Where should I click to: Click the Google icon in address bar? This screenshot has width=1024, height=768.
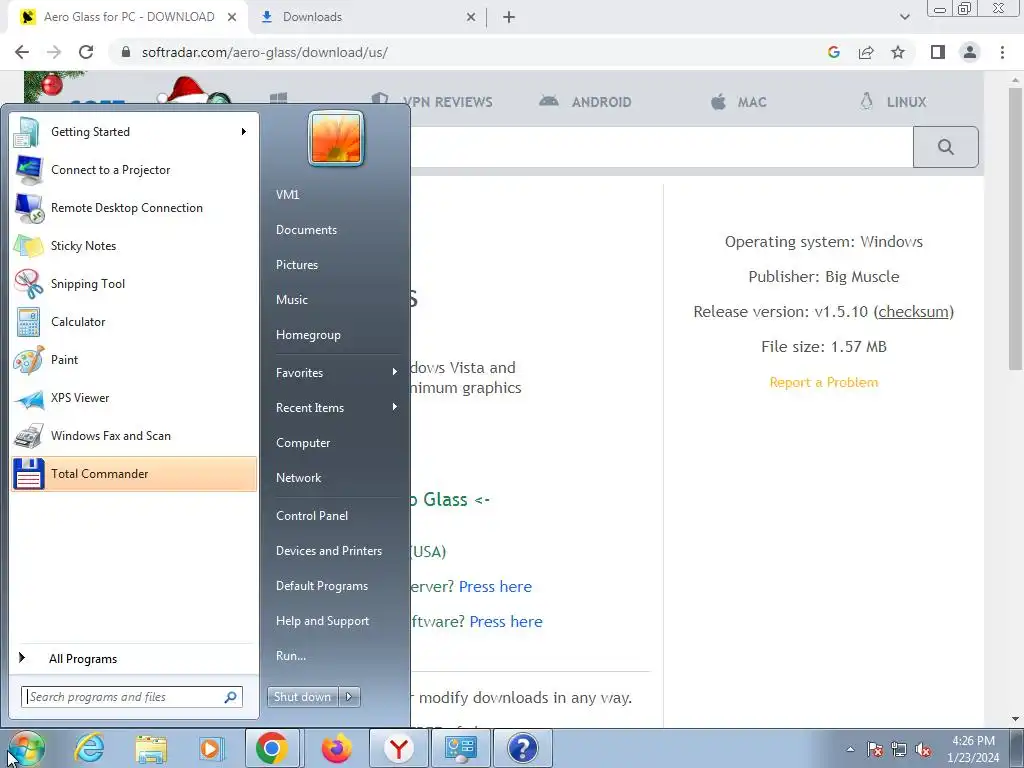(x=833, y=52)
